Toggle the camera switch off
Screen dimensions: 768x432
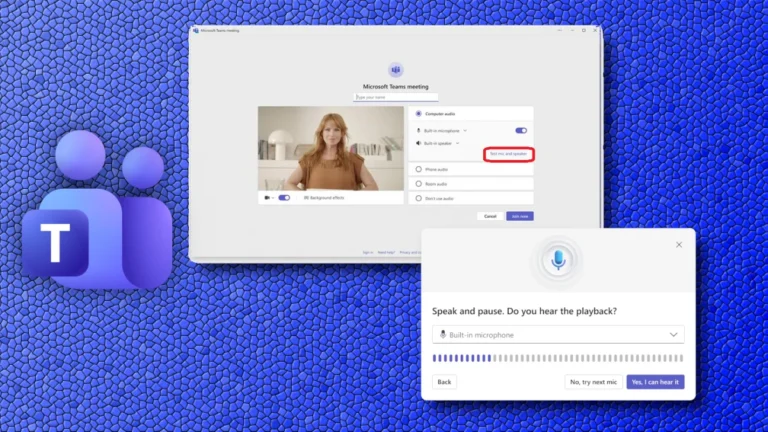pyautogui.click(x=284, y=198)
